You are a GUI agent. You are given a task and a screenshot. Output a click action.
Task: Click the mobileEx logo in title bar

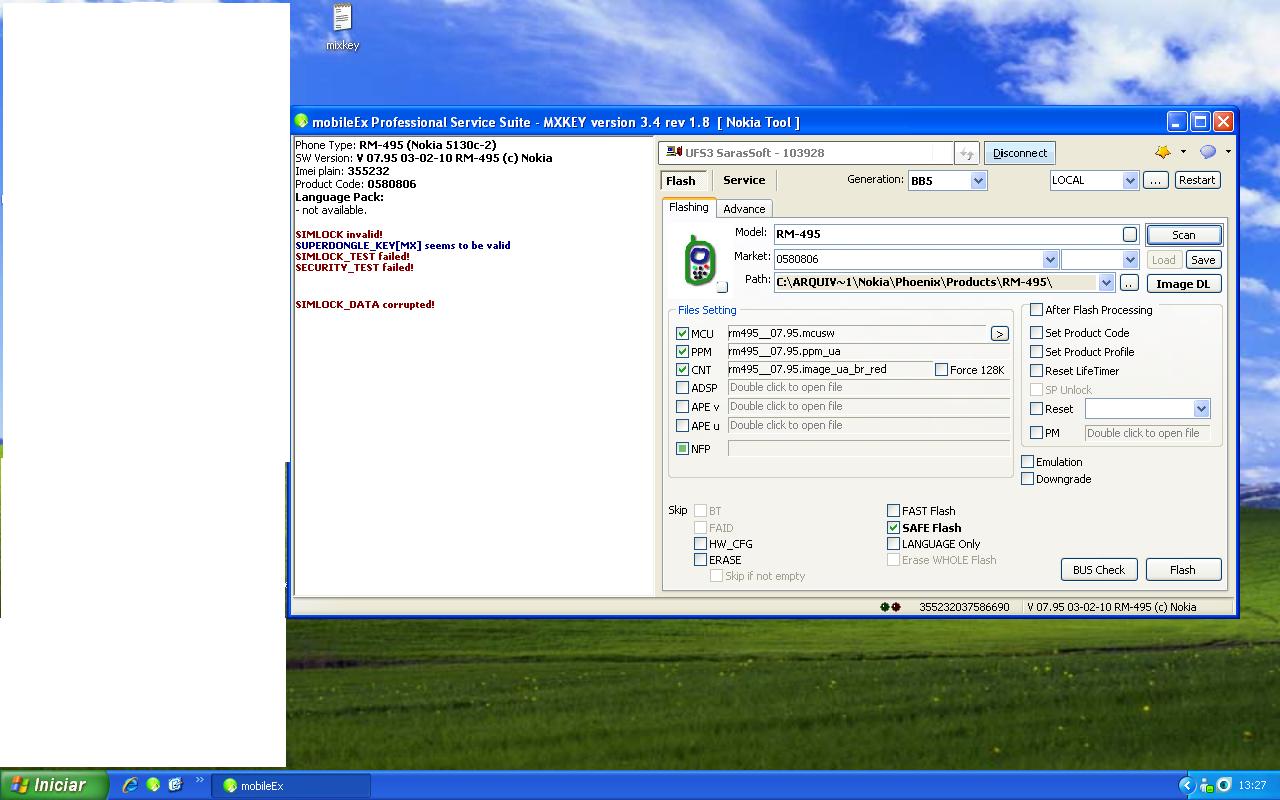pos(301,122)
